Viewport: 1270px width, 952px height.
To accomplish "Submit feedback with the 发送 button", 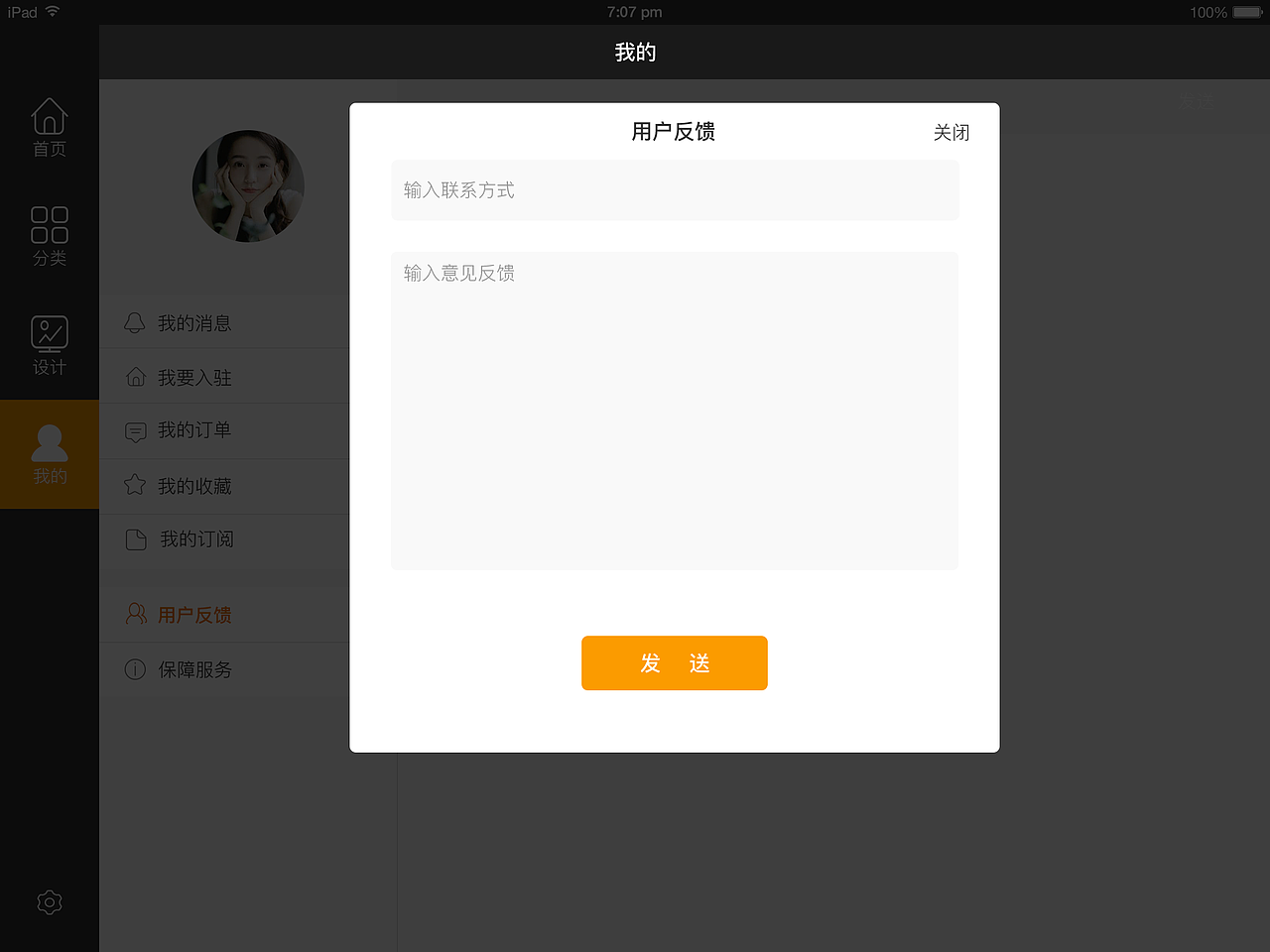I will click(675, 662).
